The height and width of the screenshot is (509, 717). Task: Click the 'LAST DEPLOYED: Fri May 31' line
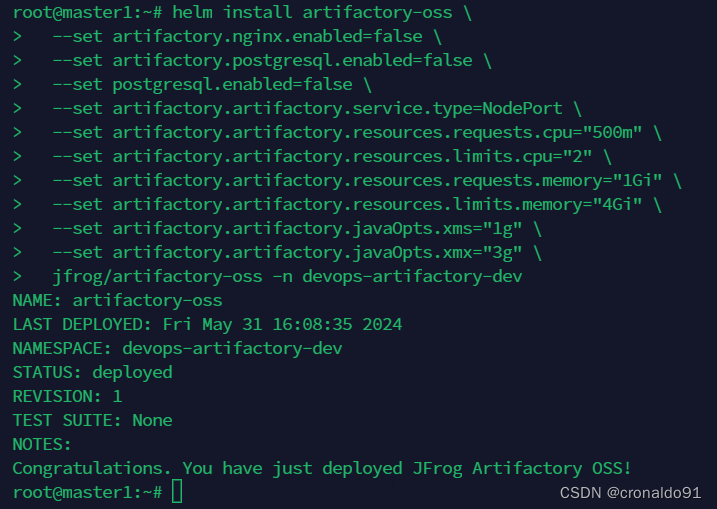tap(207, 324)
